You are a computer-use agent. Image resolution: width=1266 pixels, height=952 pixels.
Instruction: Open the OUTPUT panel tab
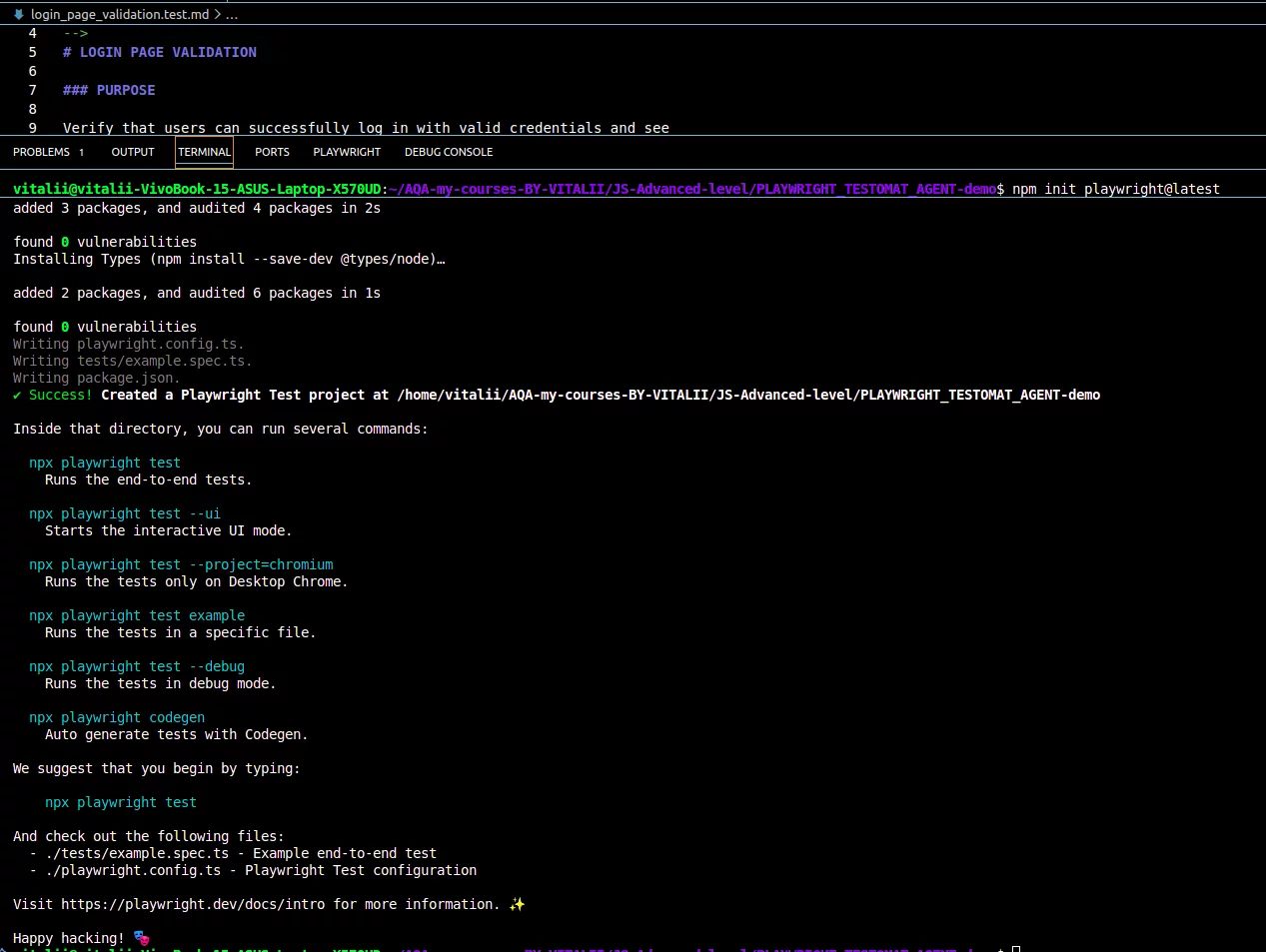[133, 152]
